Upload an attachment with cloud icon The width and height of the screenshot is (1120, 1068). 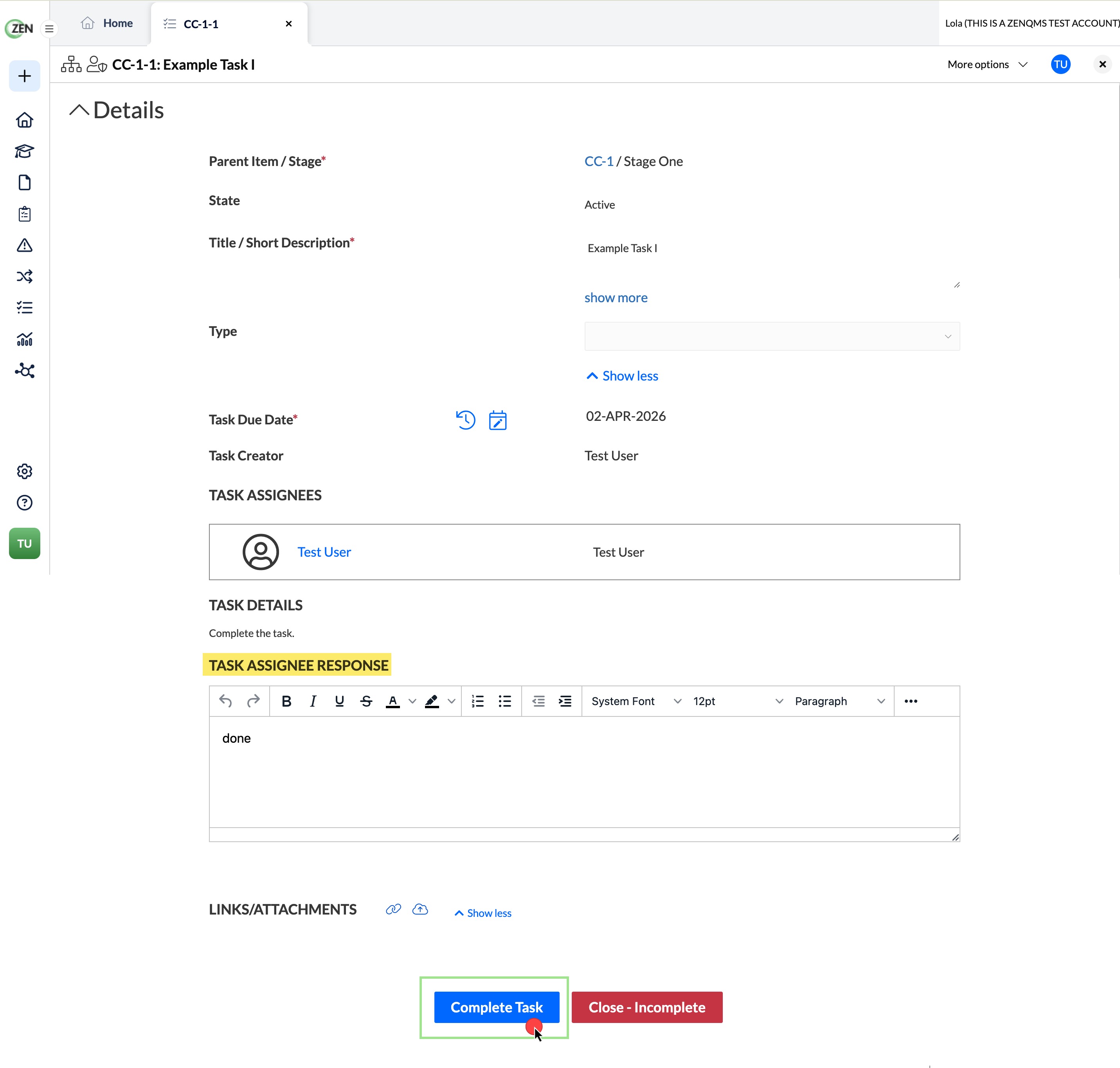[x=420, y=909]
